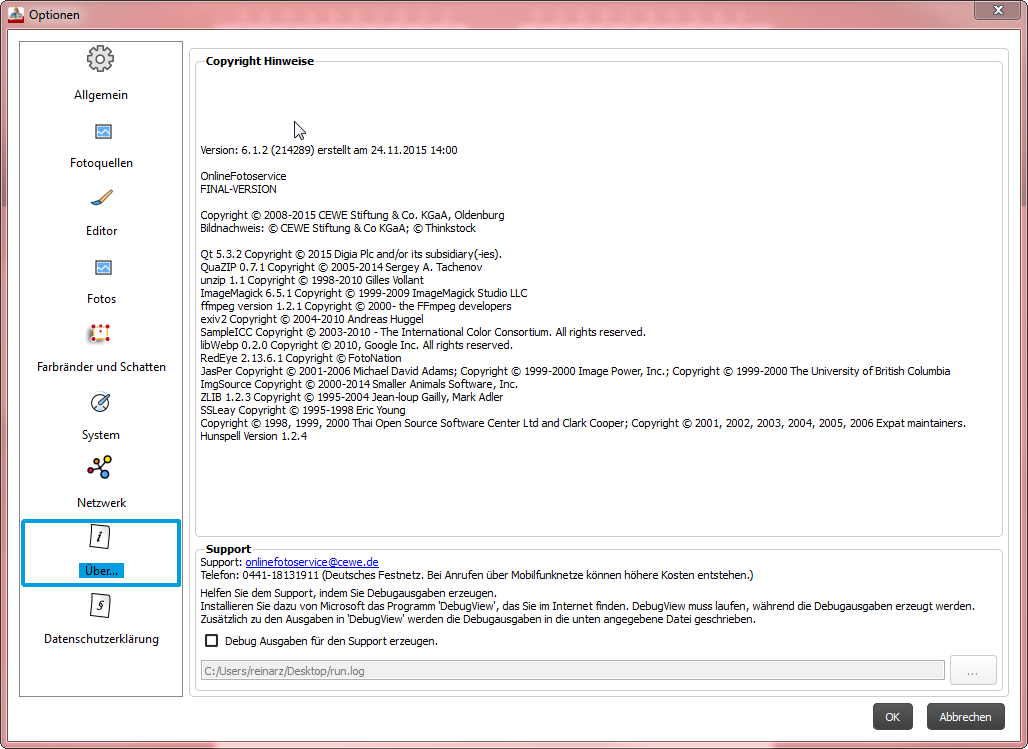
Task: Click the QuaZIP 0.7.1 copyright line
Action: pyautogui.click(x=341, y=267)
